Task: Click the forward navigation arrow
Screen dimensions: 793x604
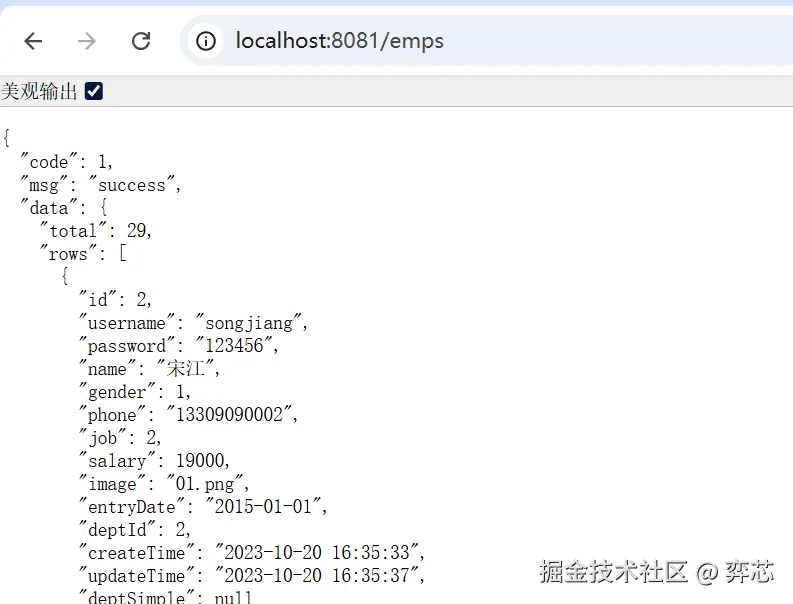Action: click(87, 41)
